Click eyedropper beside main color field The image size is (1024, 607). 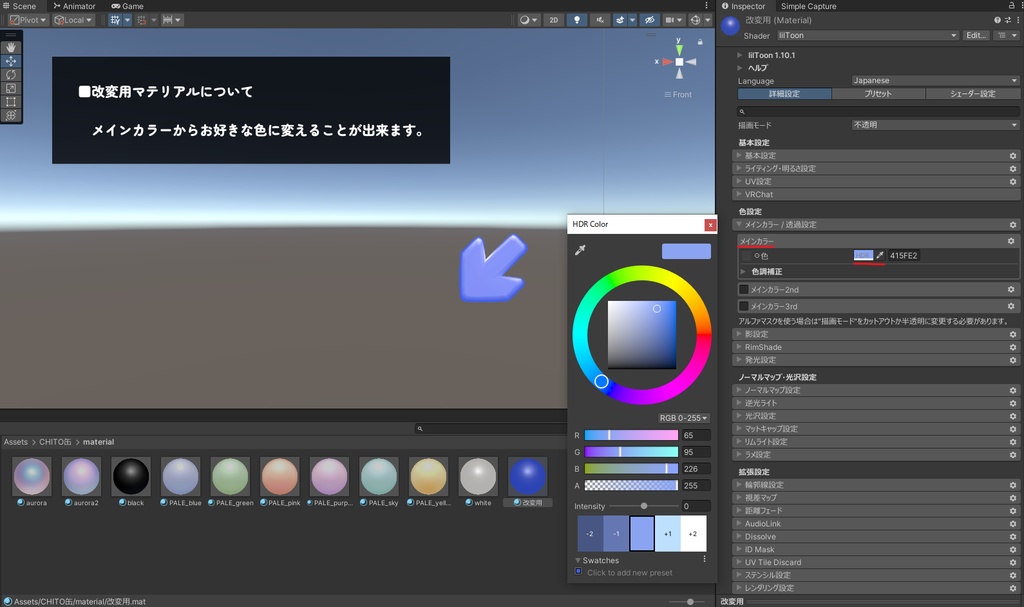(x=880, y=255)
